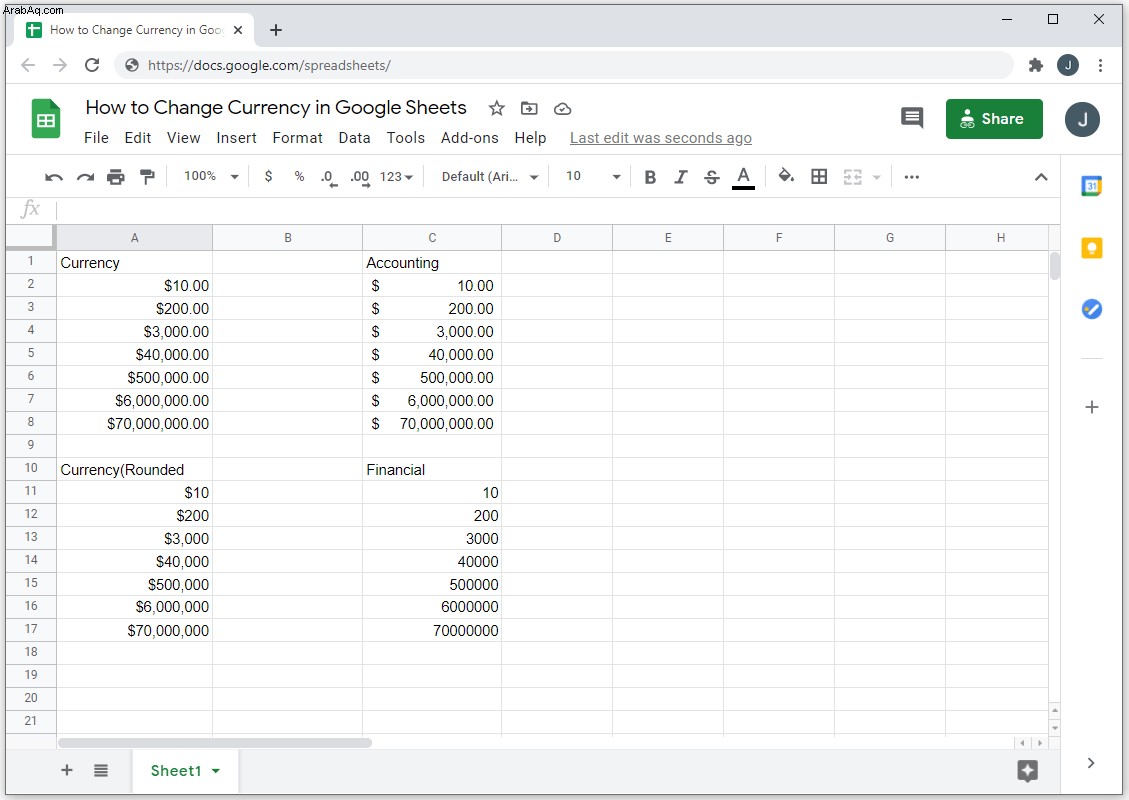The height and width of the screenshot is (800, 1129).
Task: Check the cloud document status icon
Action: [562, 109]
